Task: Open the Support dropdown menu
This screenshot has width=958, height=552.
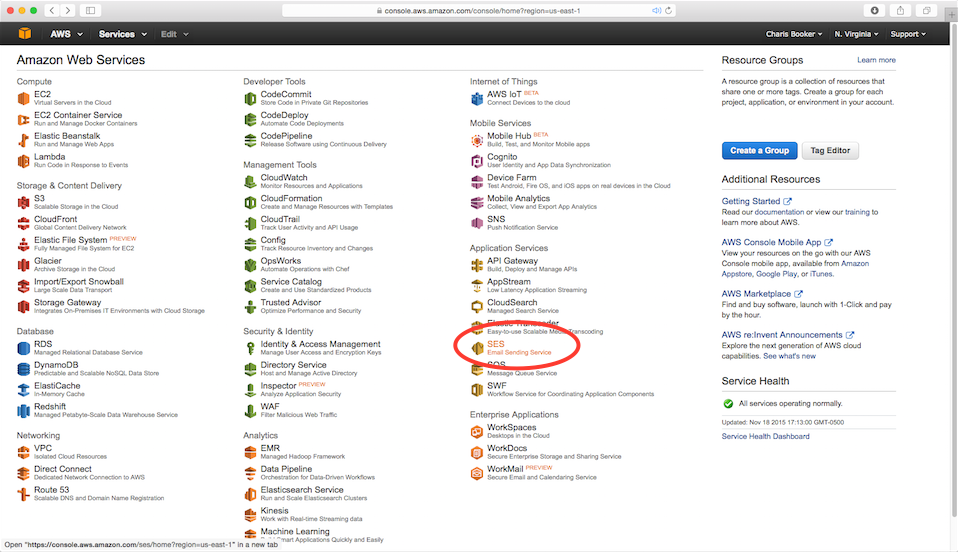Action: [908, 34]
